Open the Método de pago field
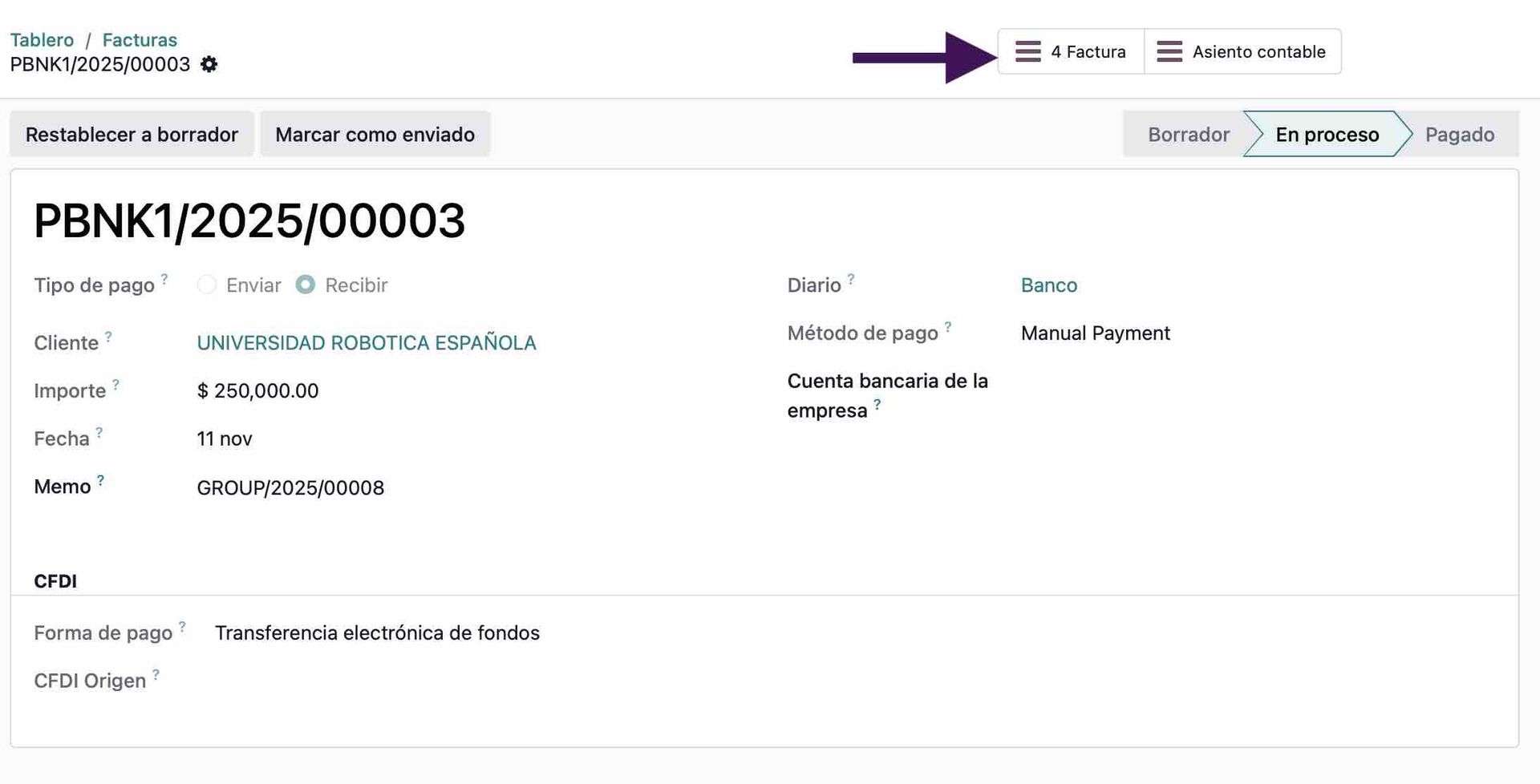This screenshot has width=1540, height=784. click(1096, 333)
